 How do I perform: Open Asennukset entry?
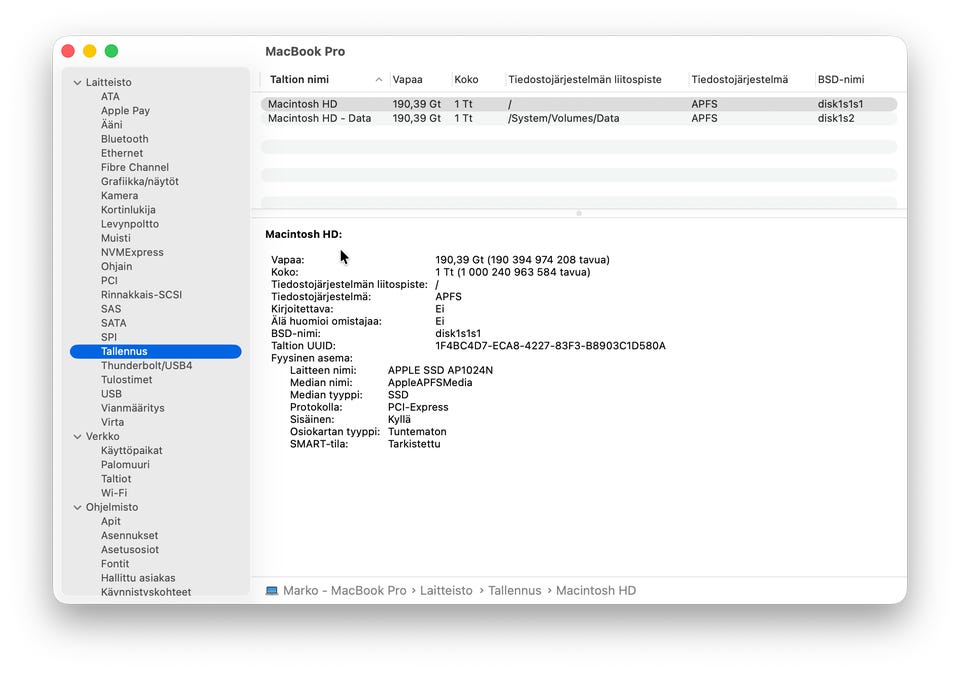(x=129, y=536)
